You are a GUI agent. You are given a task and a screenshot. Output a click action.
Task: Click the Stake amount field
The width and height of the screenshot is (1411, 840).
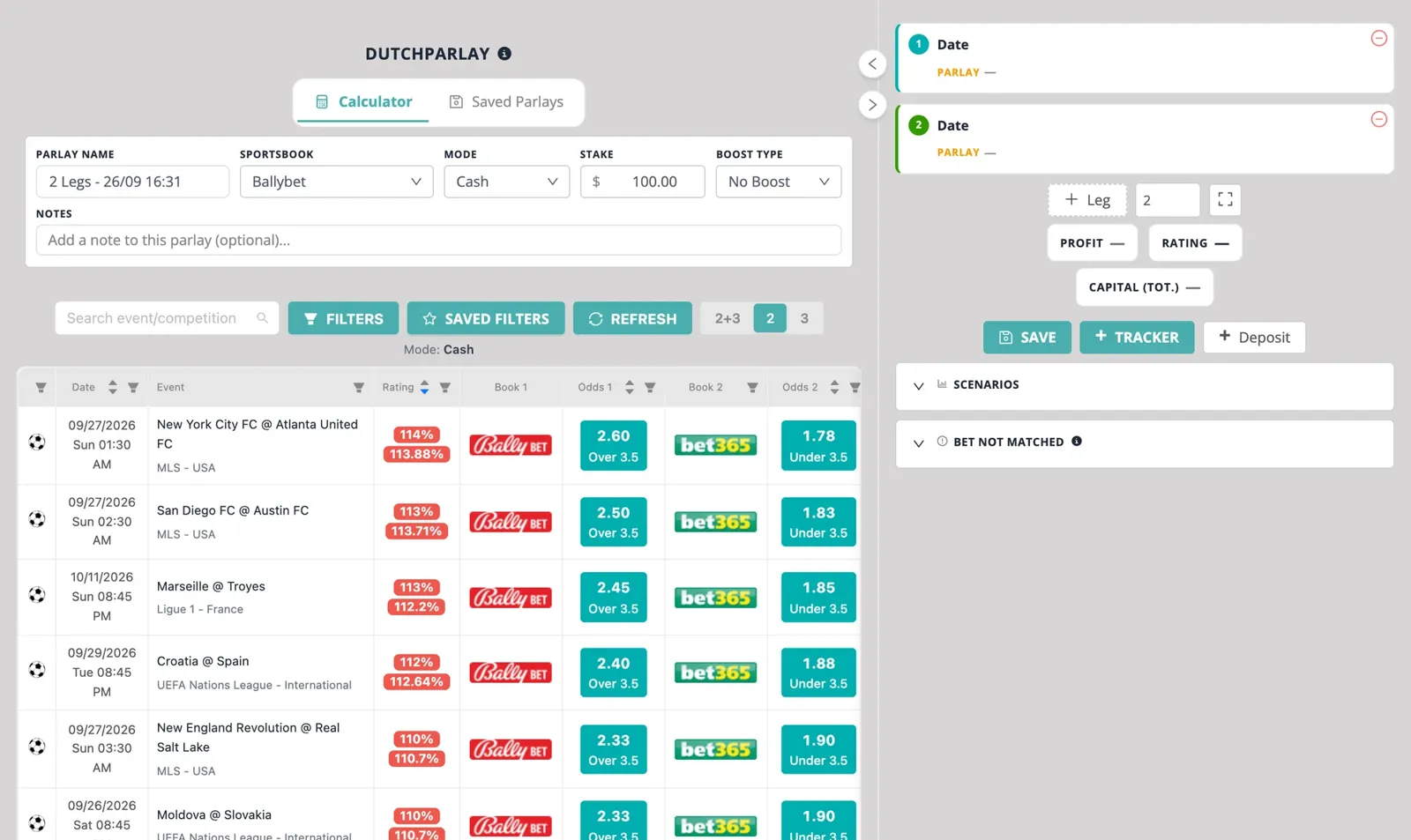tap(642, 182)
